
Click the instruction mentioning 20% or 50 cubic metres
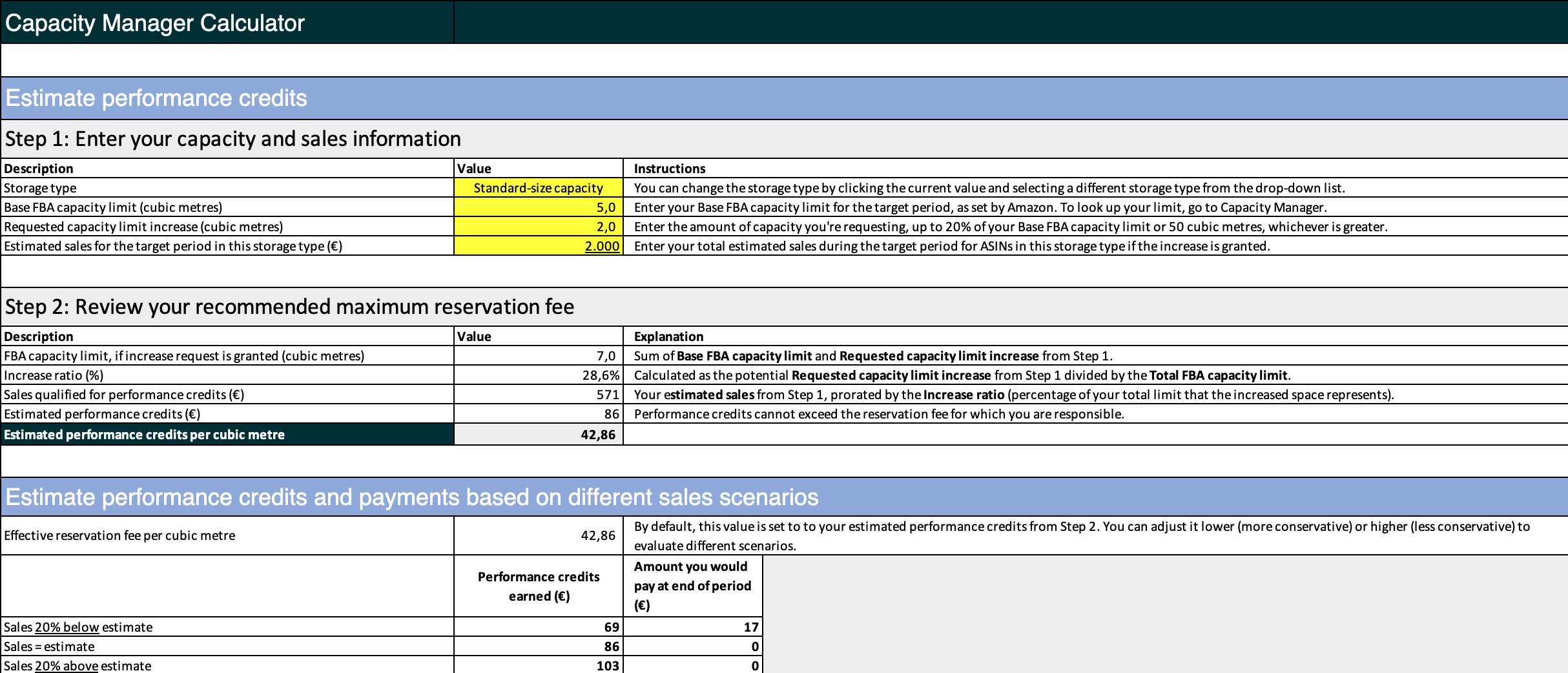pyautogui.click(x=1011, y=227)
